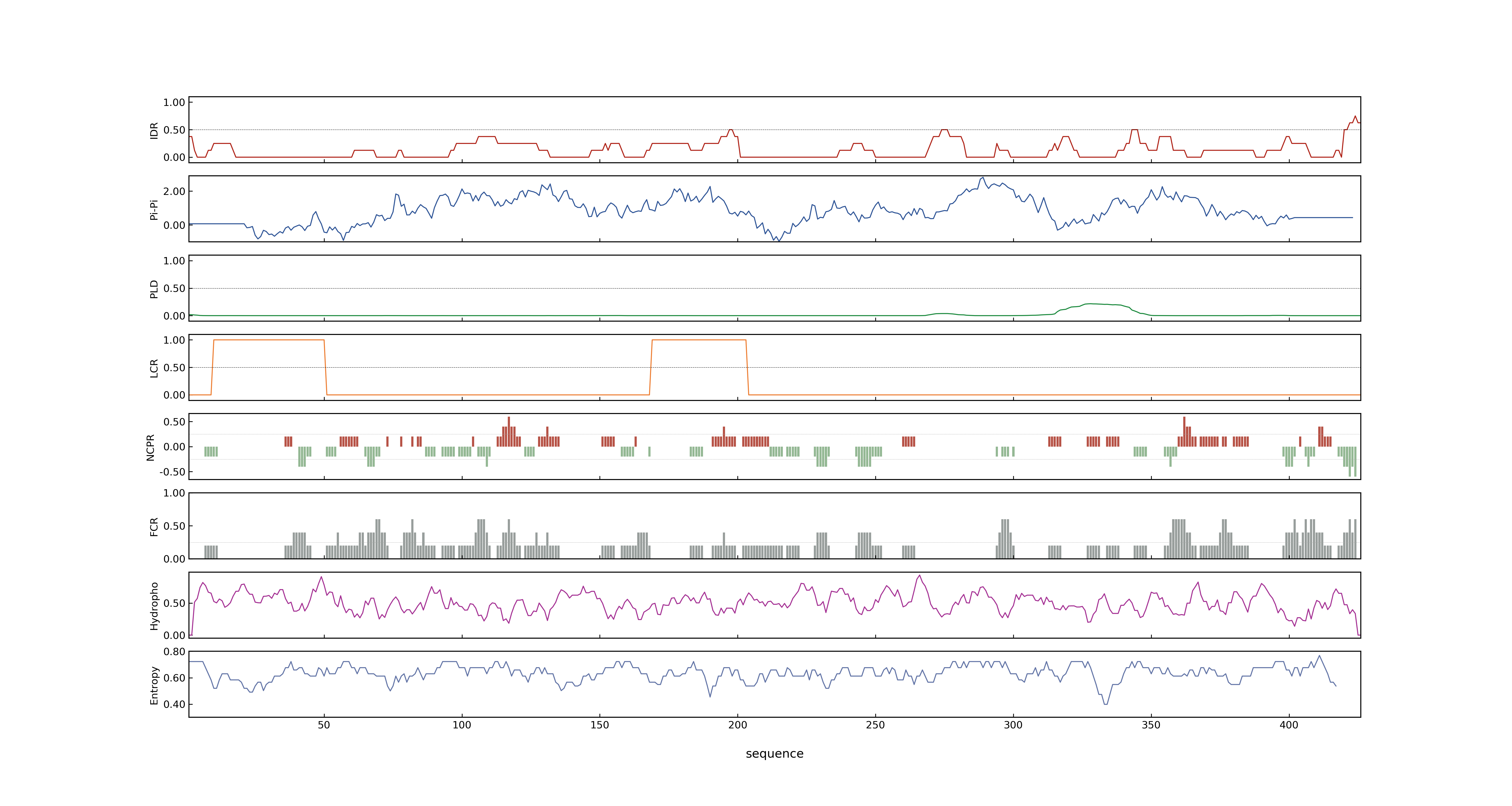Select x-axis tick label 200
This screenshot has height=806, width=1512.
738,725
